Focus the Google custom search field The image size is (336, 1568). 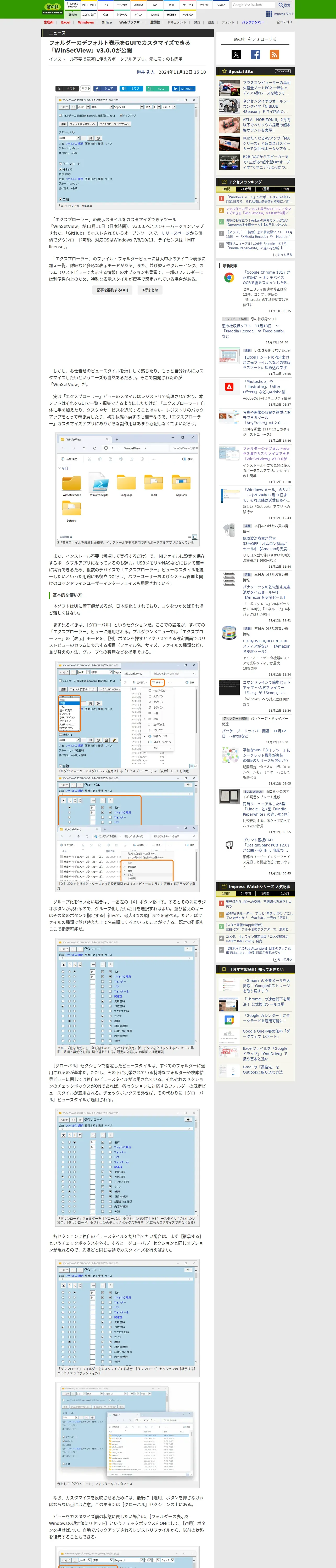coord(254,5)
